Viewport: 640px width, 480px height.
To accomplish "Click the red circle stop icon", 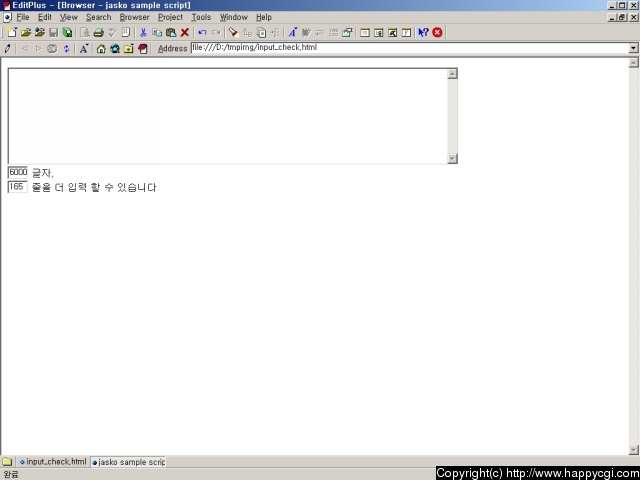I will click(x=438, y=32).
